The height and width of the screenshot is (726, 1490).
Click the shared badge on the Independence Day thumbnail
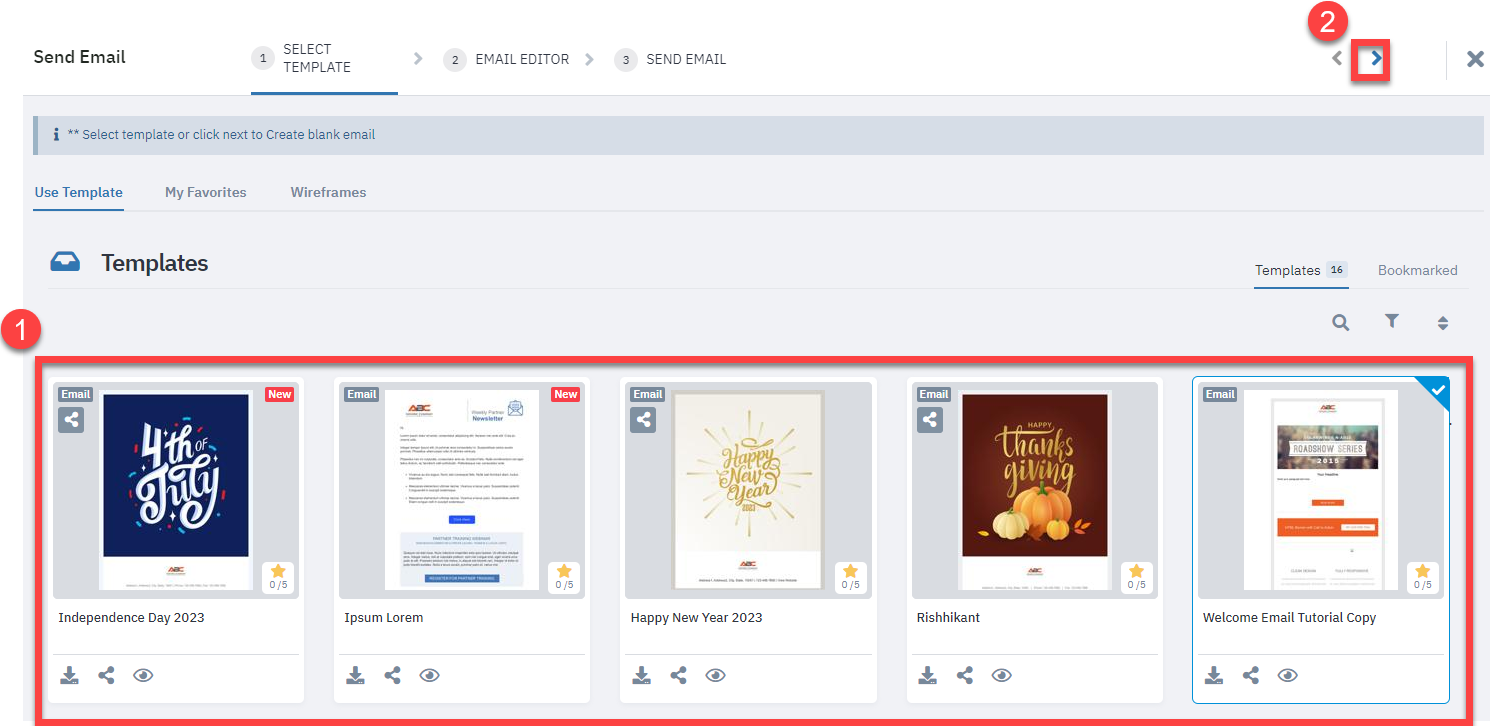pos(71,420)
